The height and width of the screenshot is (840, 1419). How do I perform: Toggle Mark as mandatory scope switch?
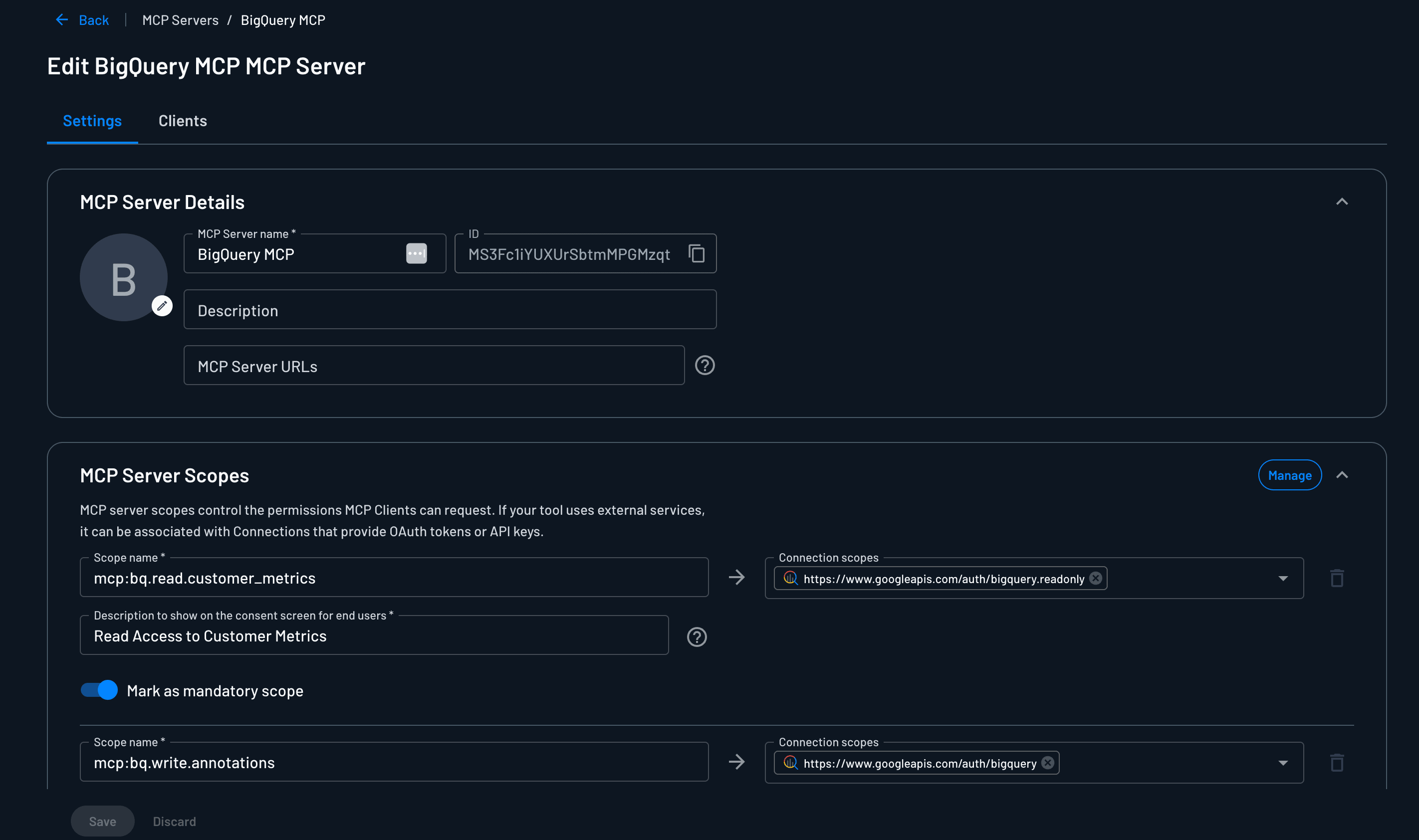click(x=99, y=690)
